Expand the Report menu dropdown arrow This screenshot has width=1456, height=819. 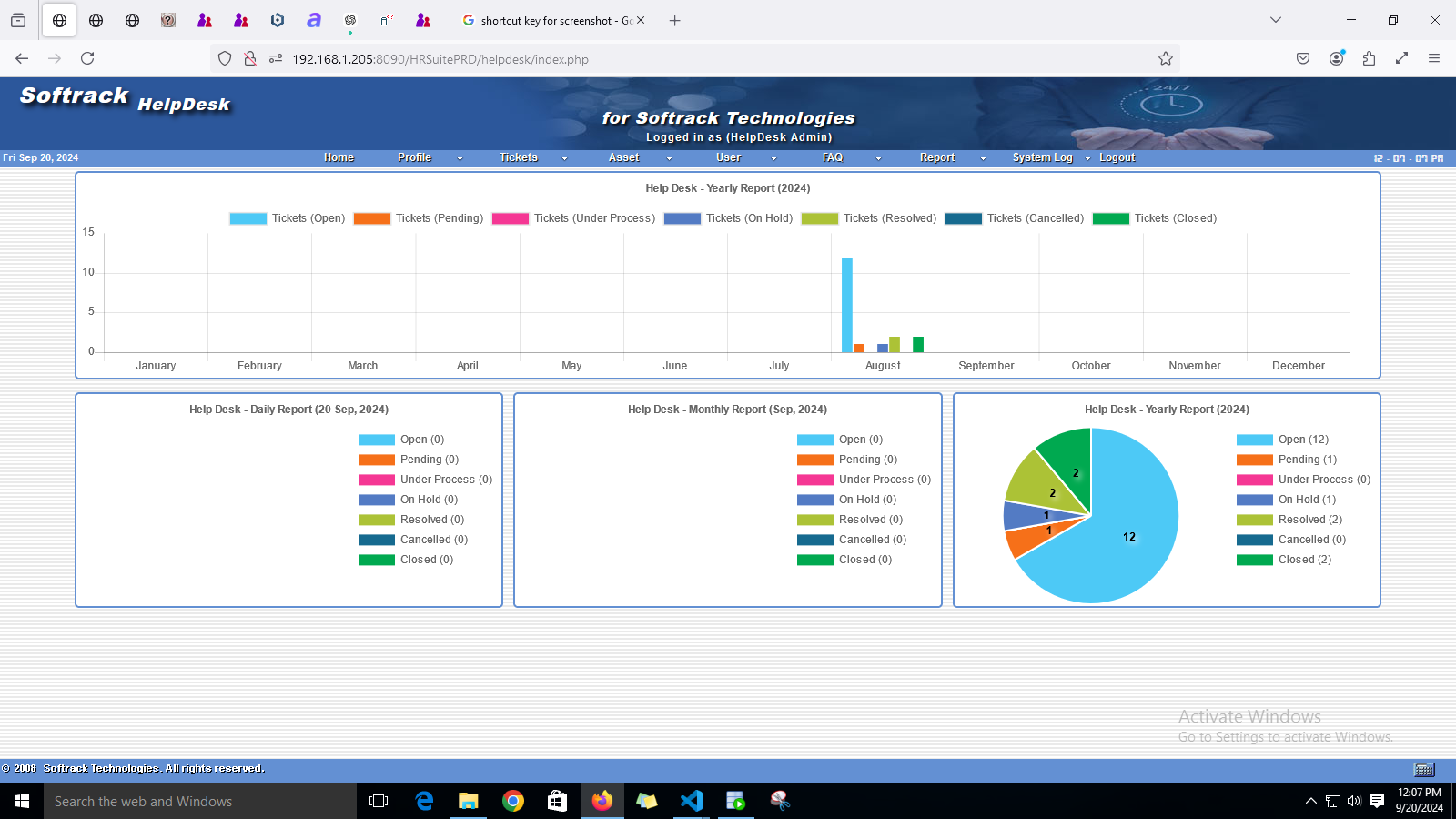coord(983,158)
